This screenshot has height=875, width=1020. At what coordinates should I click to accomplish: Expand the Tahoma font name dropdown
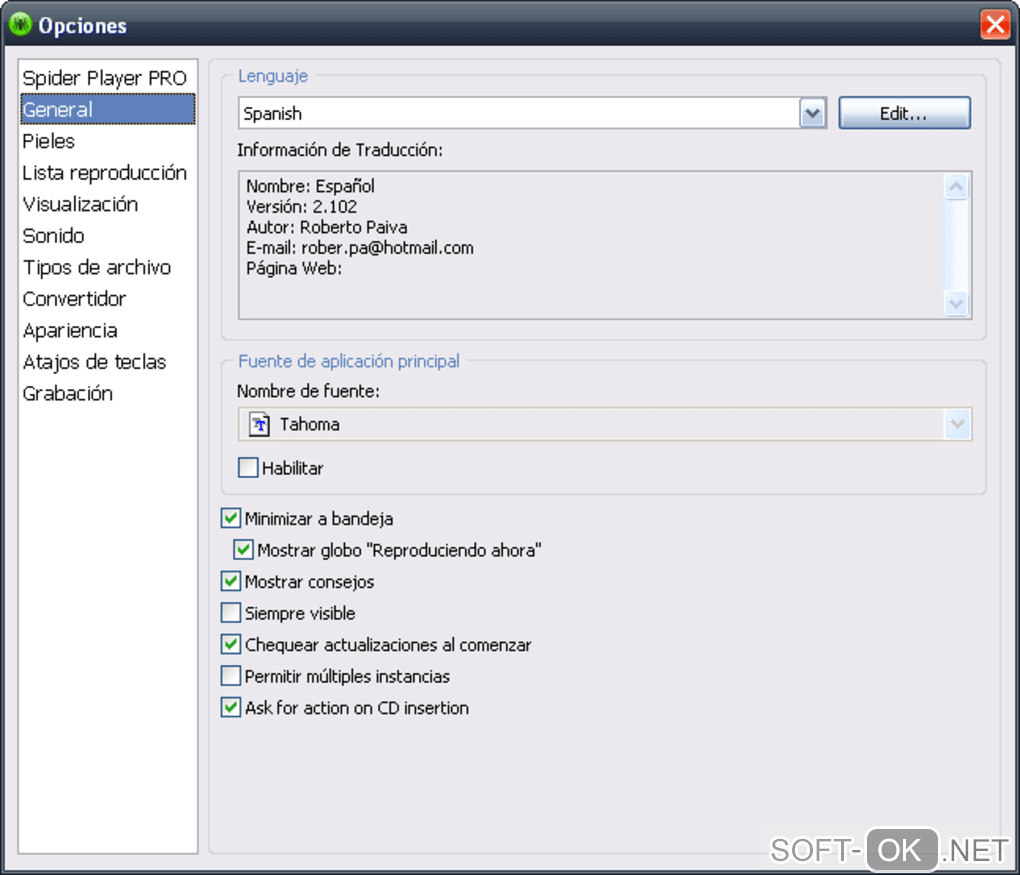click(957, 424)
